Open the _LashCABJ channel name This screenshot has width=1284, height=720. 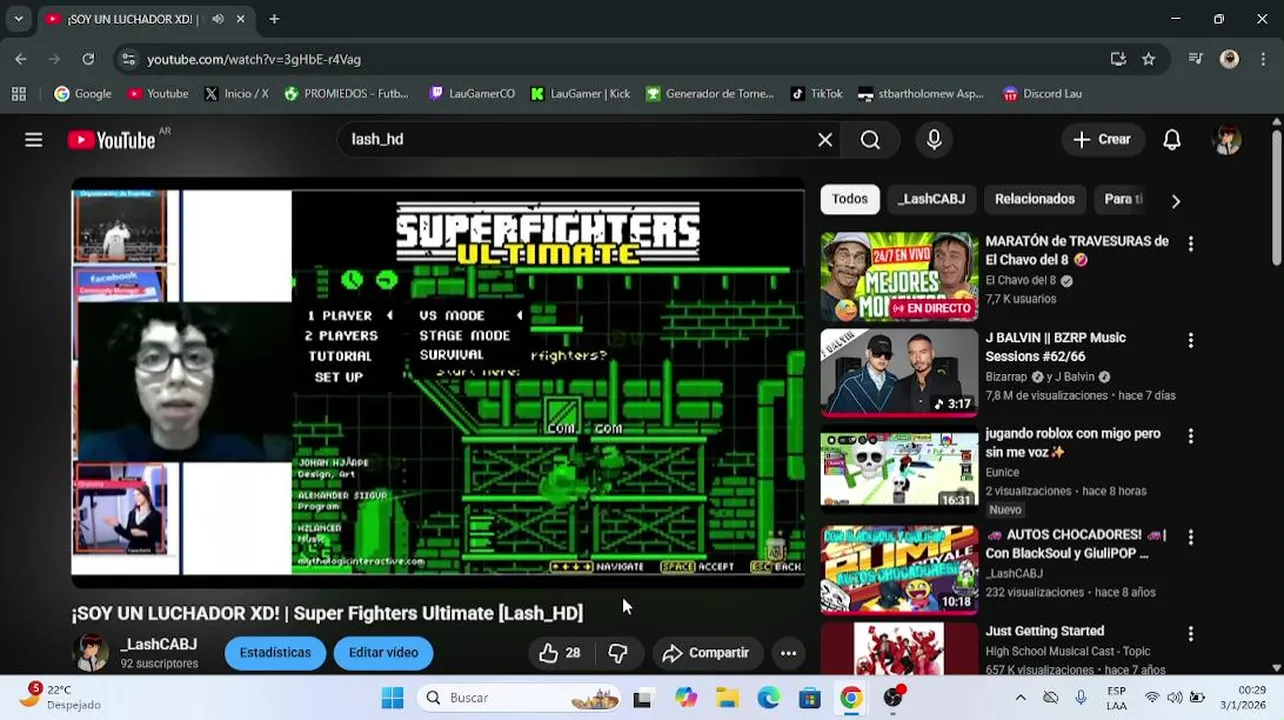tap(159, 644)
